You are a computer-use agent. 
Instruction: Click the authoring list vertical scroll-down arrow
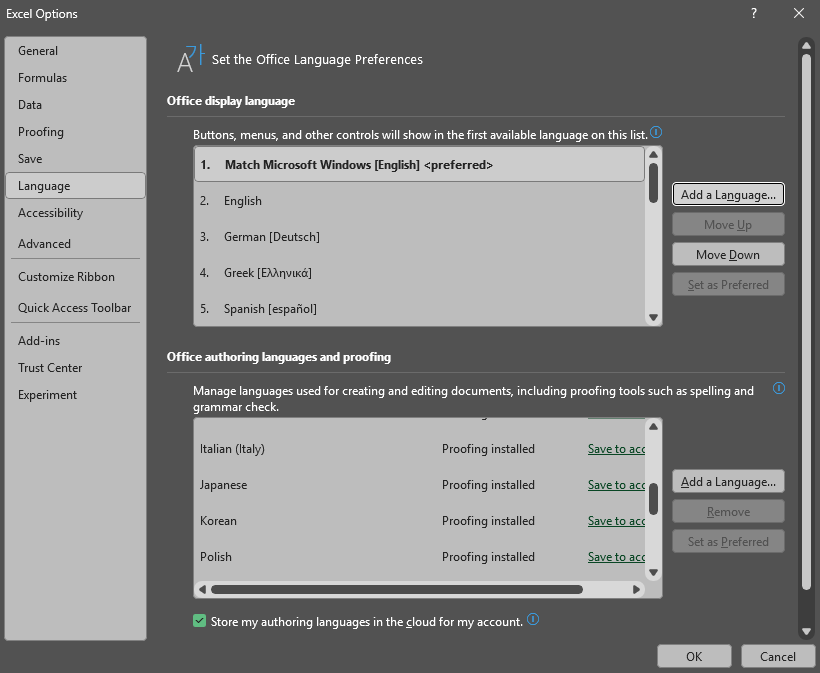tap(653, 572)
